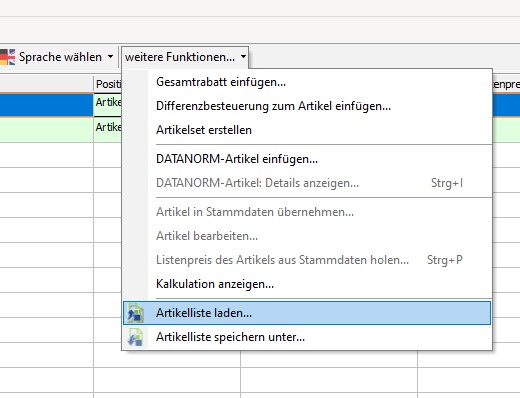520x398 pixels.
Task: Select the Artike cell in the blue highlighted row
Action: point(108,105)
